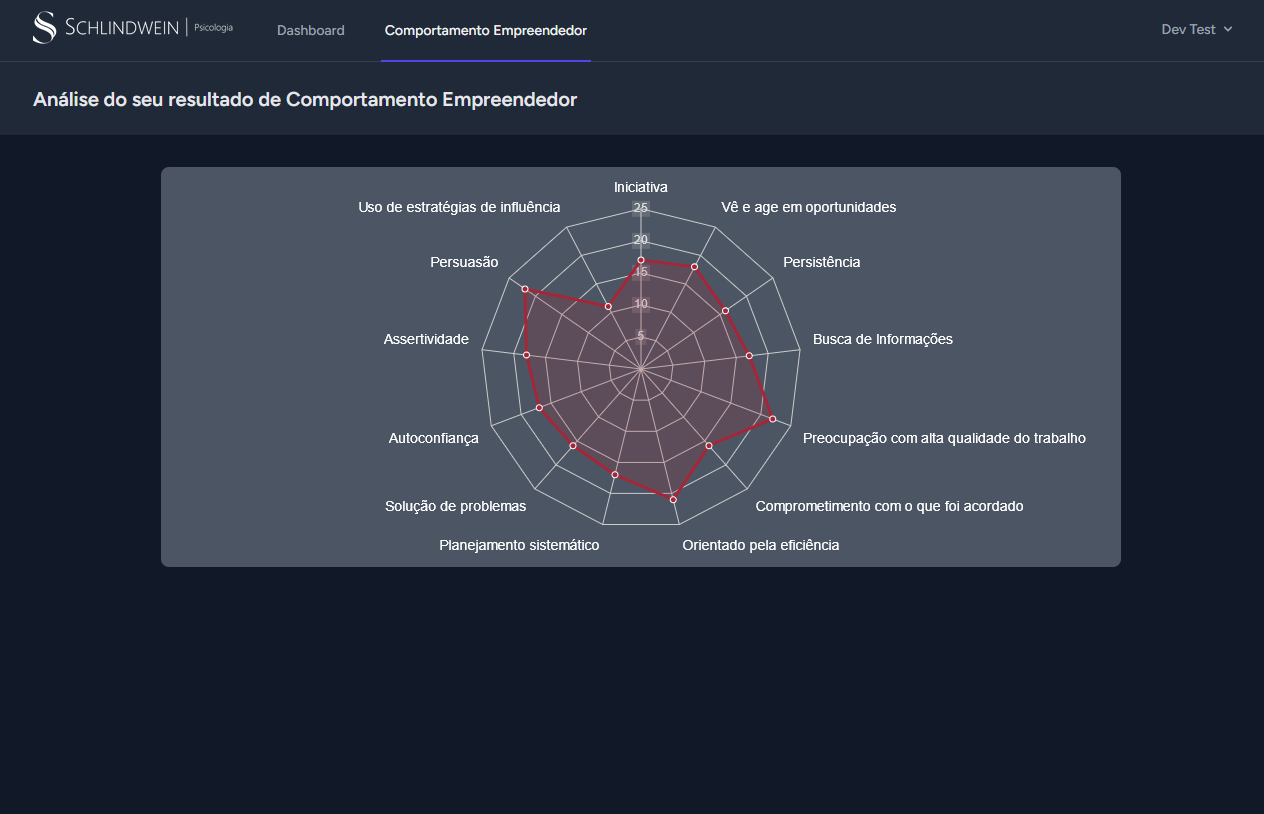Toggle the Comprometimento com o que foi acordado marker
Image resolution: width=1264 pixels, height=814 pixels.
[708, 446]
